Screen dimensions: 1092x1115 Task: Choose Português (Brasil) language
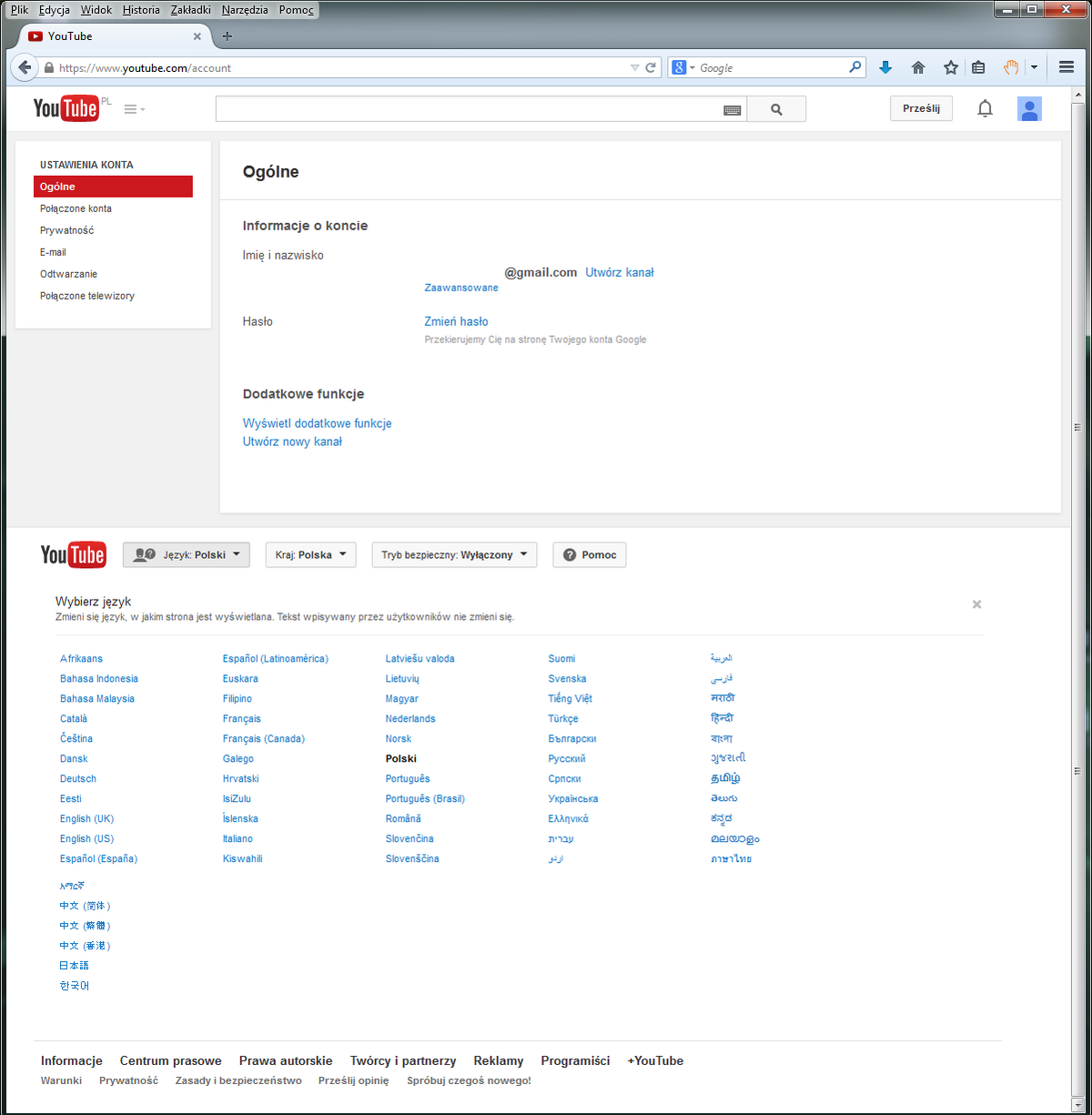click(x=425, y=798)
